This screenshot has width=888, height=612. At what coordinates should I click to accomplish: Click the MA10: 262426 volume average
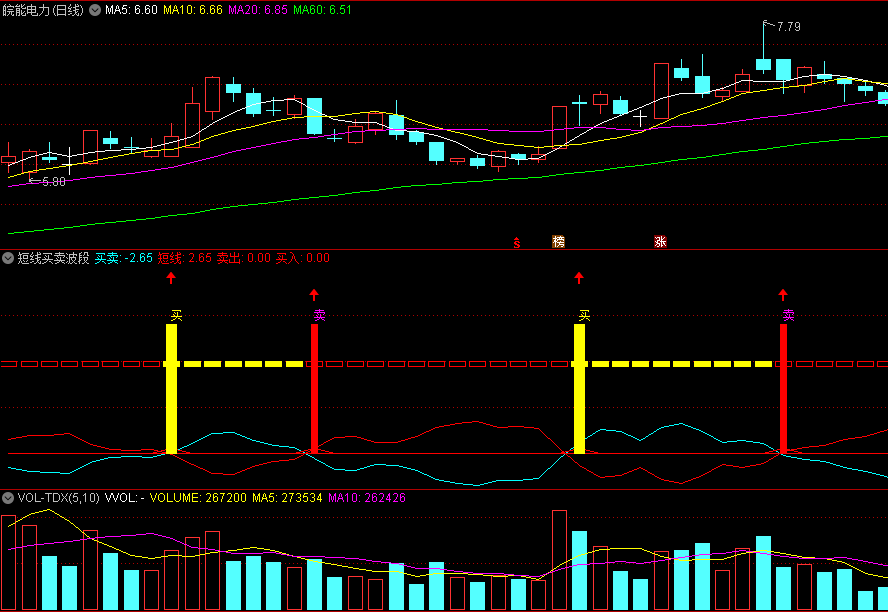[367, 498]
